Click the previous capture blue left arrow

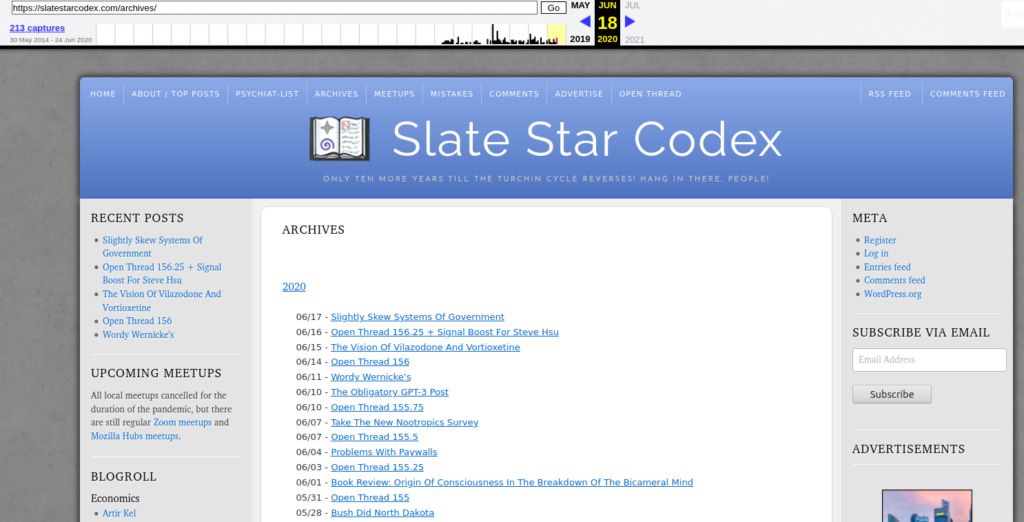[x=585, y=22]
